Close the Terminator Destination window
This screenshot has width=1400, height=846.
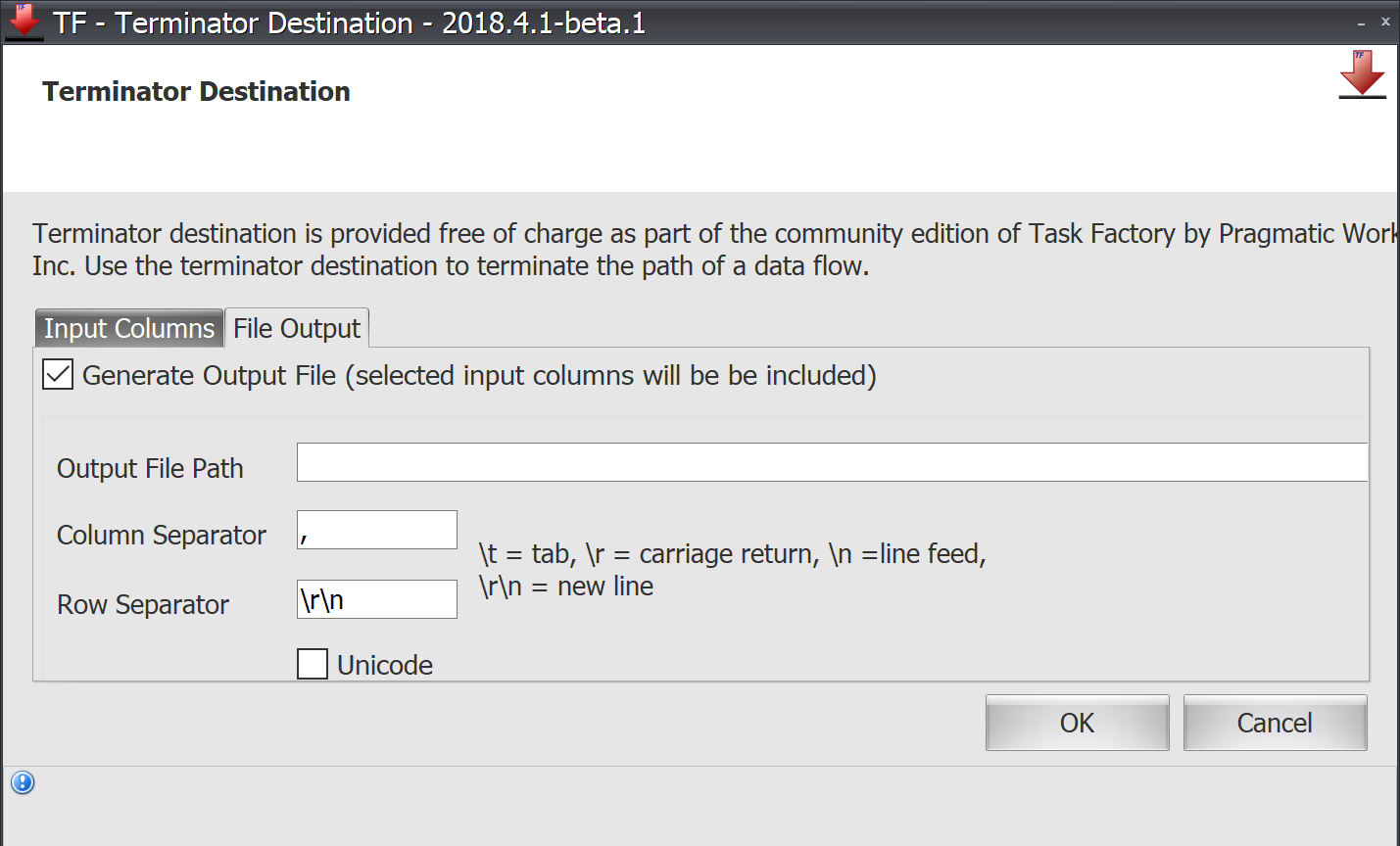(x=1385, y=22)
